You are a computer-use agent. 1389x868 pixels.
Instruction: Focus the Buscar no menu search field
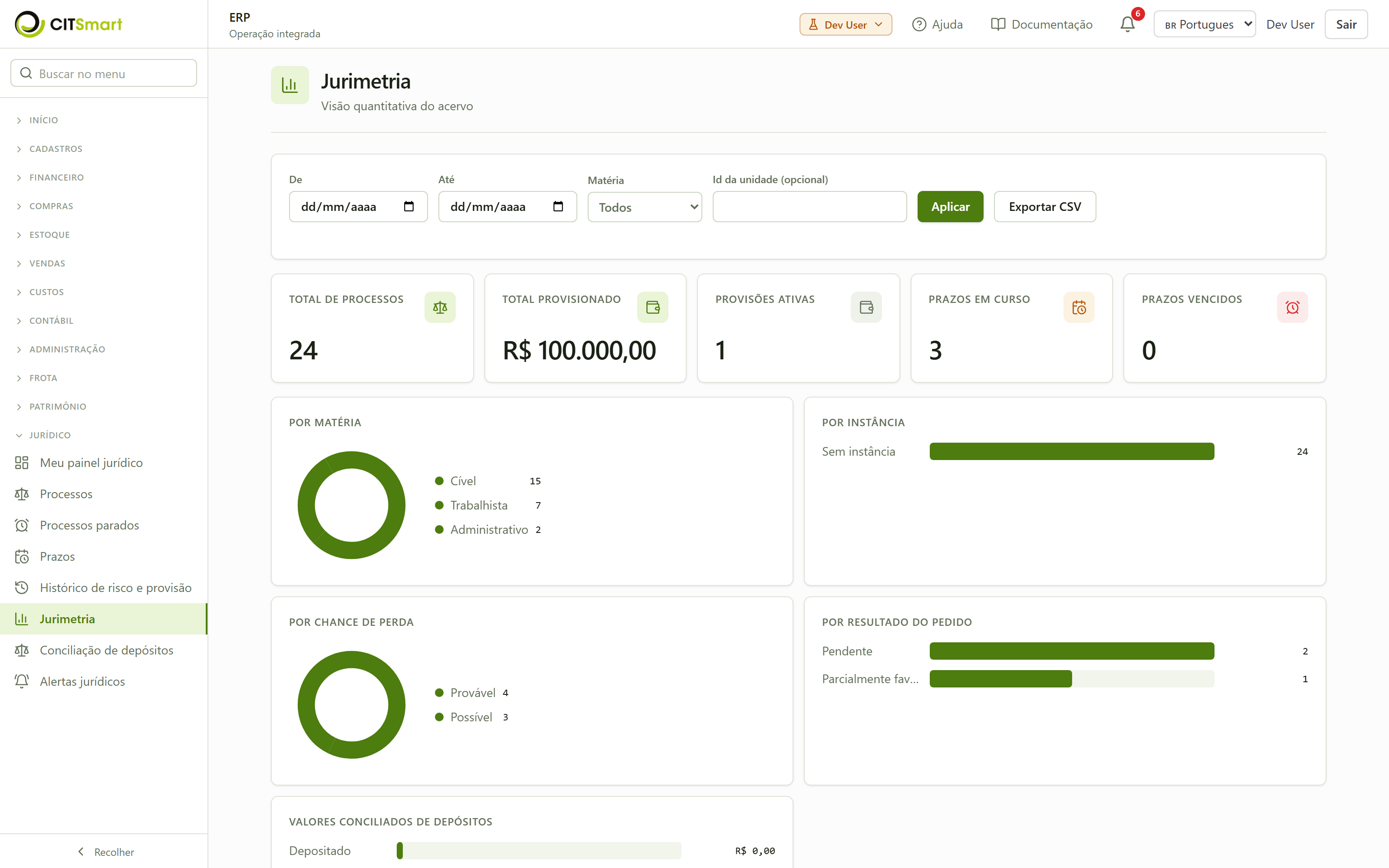coord(103,73)
